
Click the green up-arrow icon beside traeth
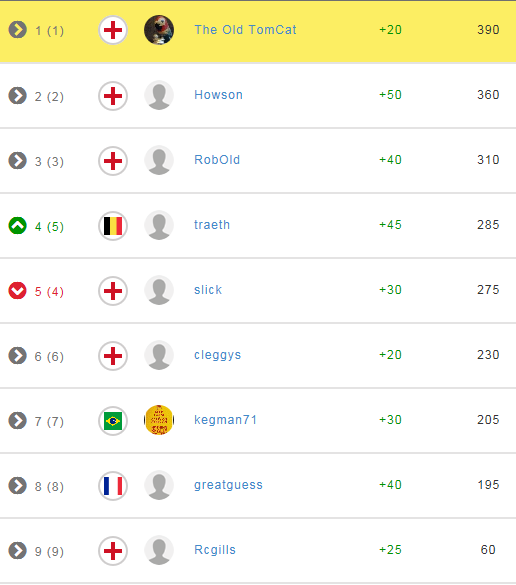coord(18,225)
